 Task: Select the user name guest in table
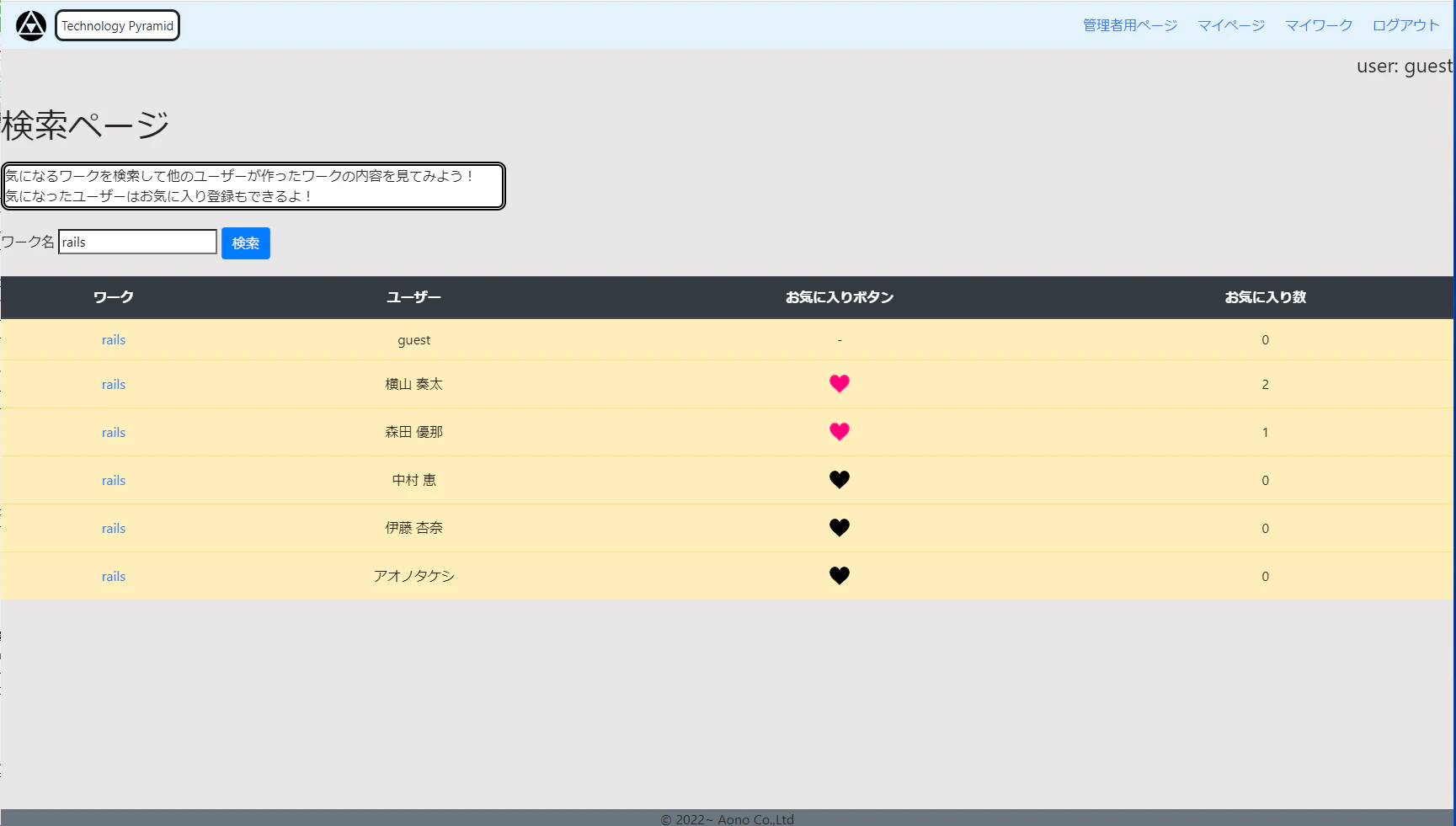pos(413,340)
